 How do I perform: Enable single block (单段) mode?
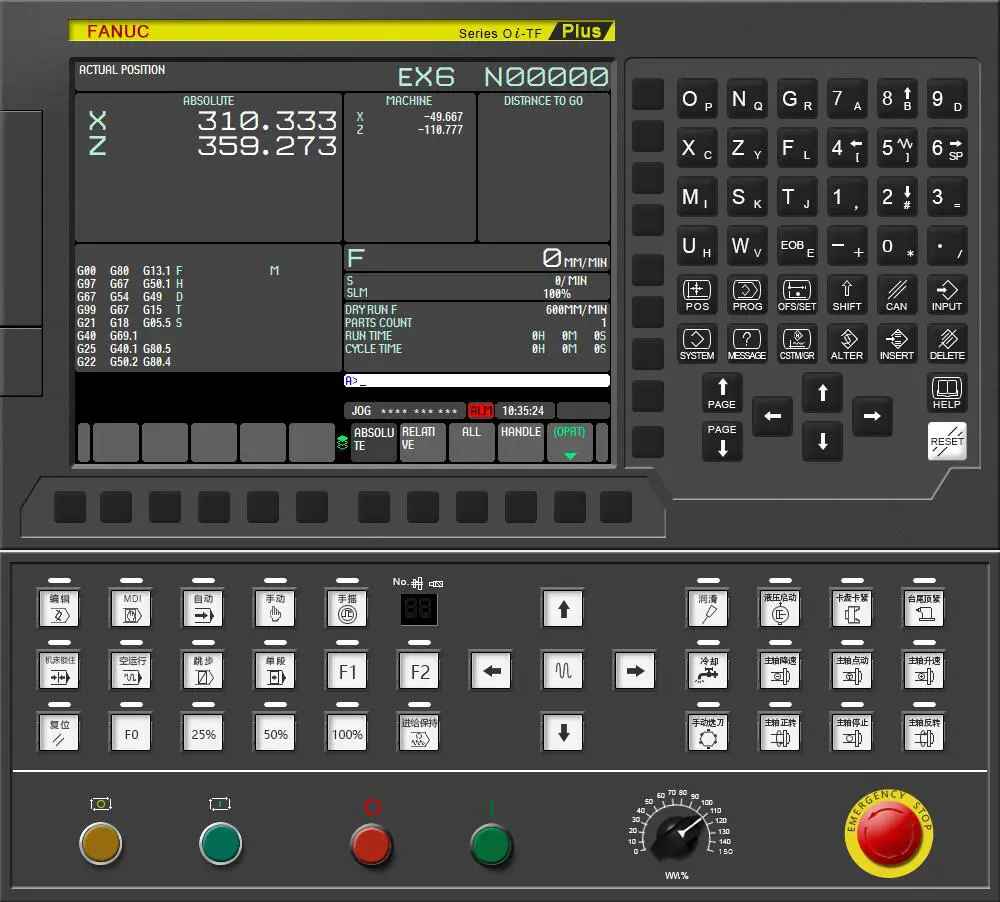click(275, 670)
